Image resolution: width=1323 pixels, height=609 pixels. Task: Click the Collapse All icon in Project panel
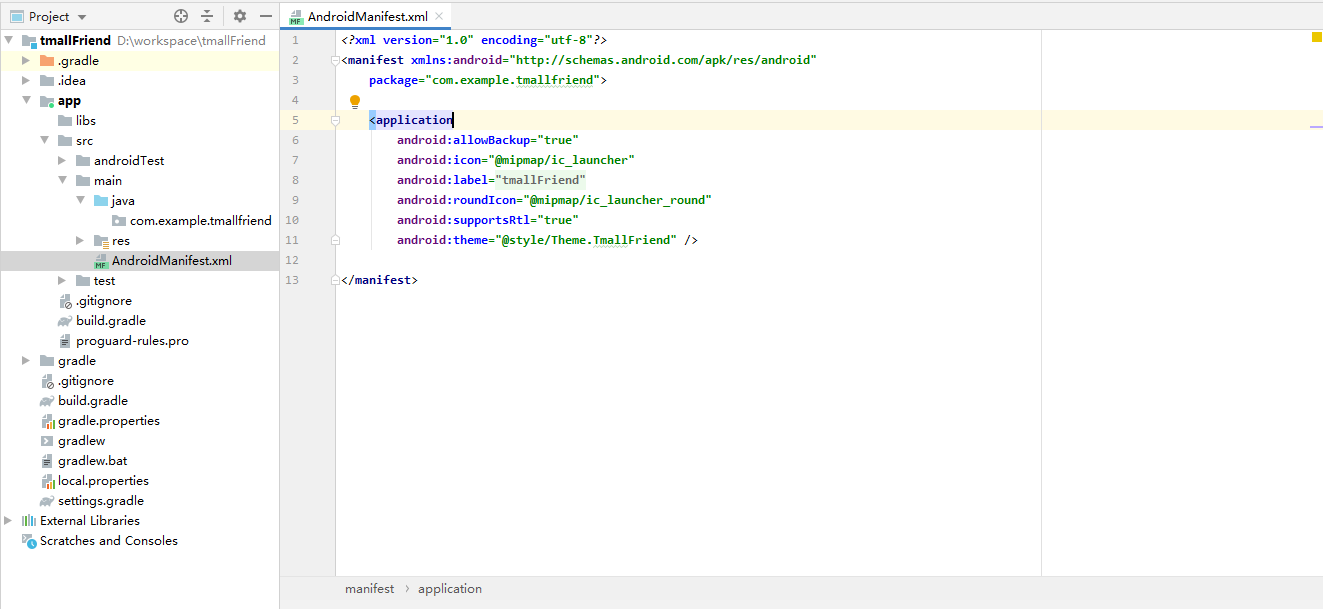[x=207, y=15]
